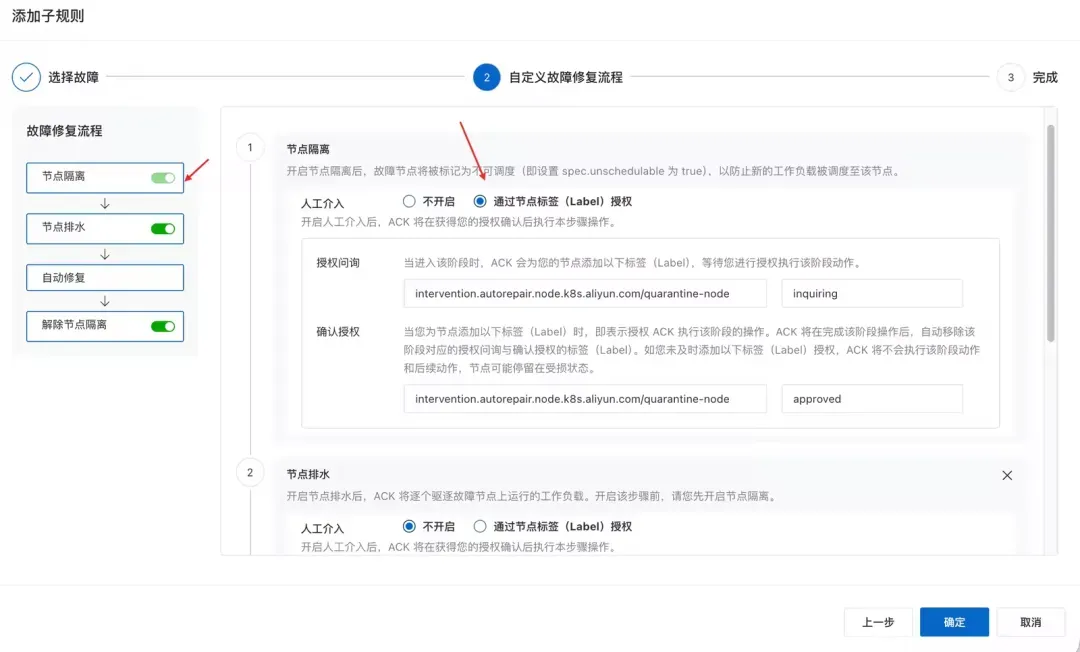Click the number 2 circle beside 节点排水
Viewport: 1080px width, 652px height.
(250, 472)
